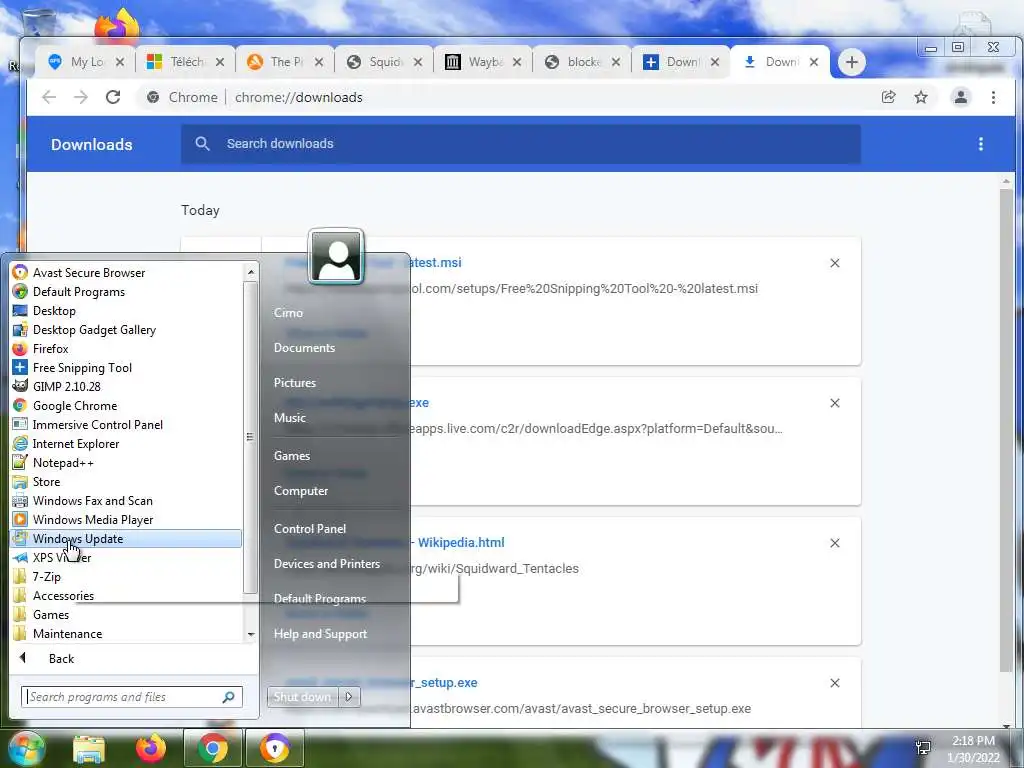Remove avast_secure_browser_setup.exe from list

pos(834,682)
